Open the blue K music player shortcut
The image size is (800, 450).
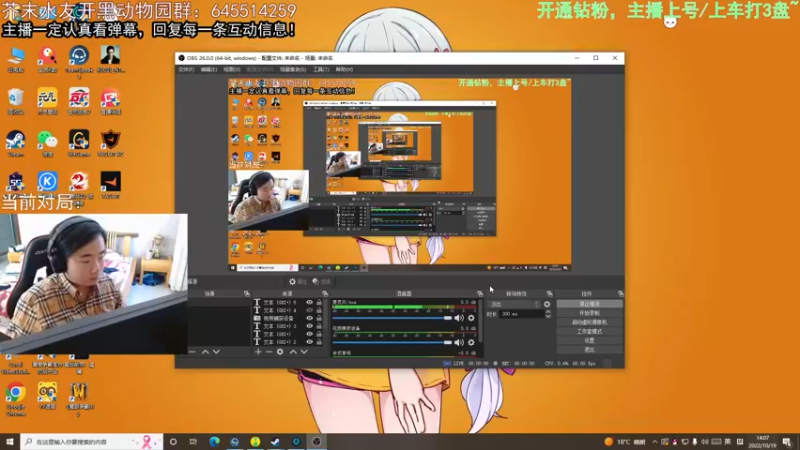[47, 182]
